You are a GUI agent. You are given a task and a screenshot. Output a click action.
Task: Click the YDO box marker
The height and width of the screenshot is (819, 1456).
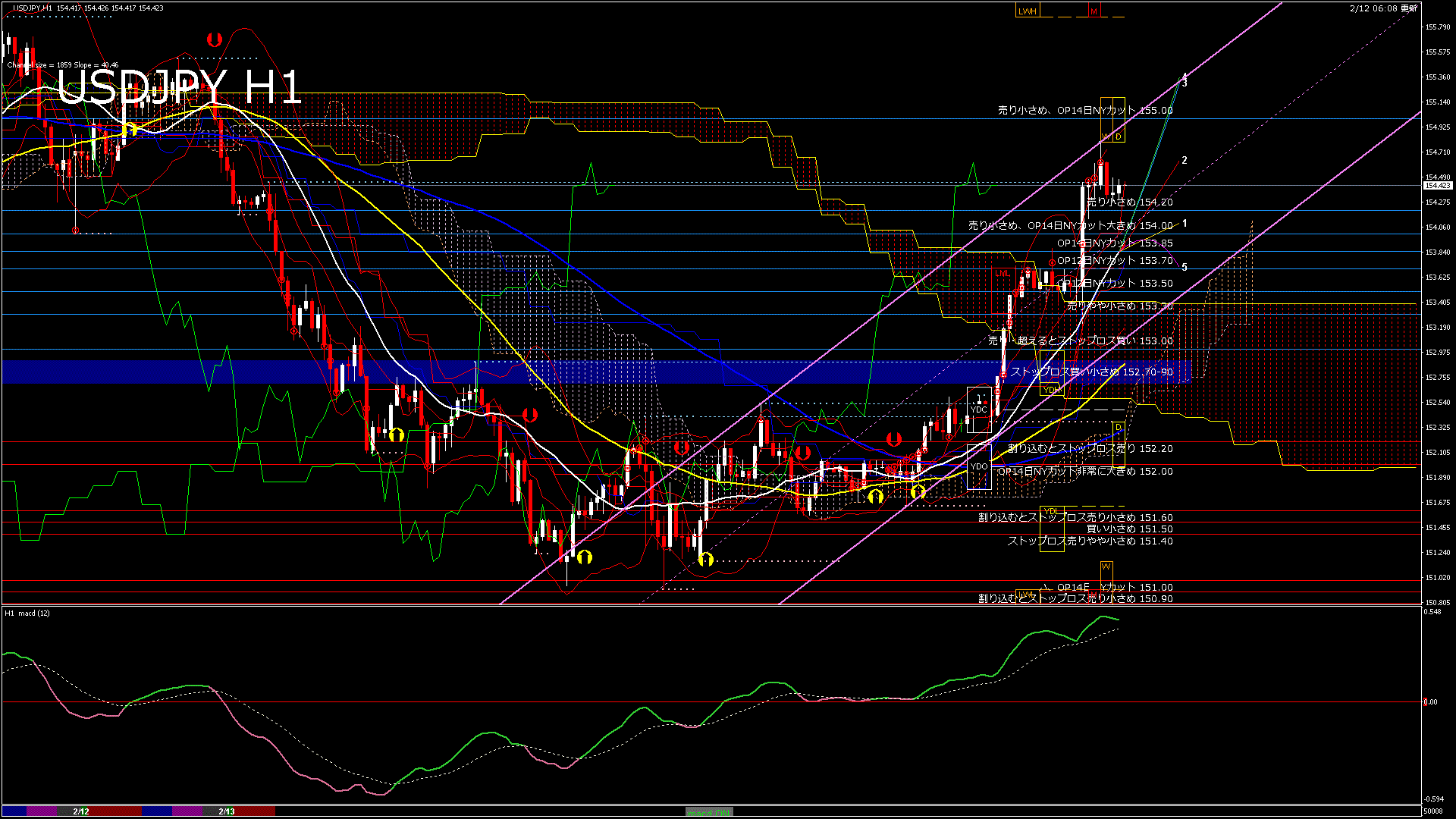pos(979,466)
